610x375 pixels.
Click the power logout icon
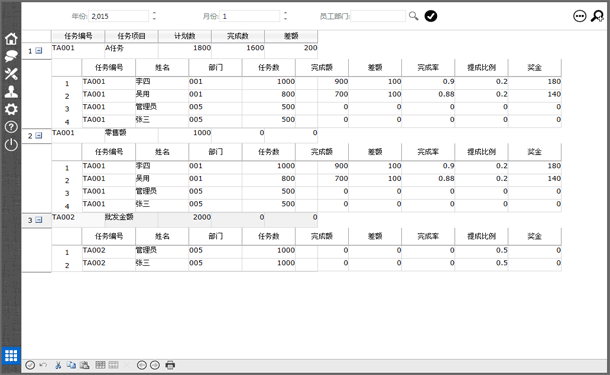pos(11,145)
